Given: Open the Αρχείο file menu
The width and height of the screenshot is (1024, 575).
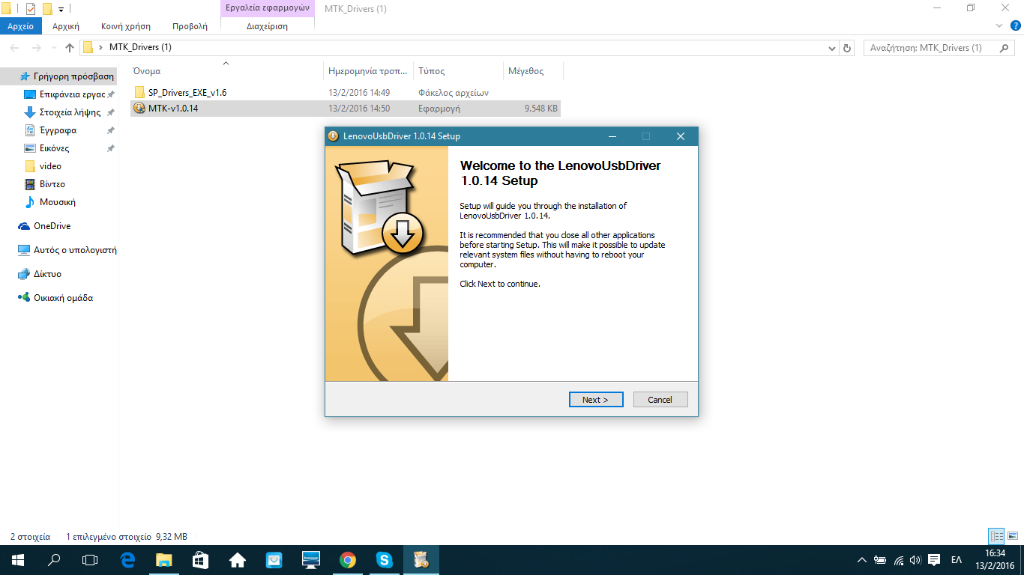Looking at the screenshot, I should [x=20, y=26].
